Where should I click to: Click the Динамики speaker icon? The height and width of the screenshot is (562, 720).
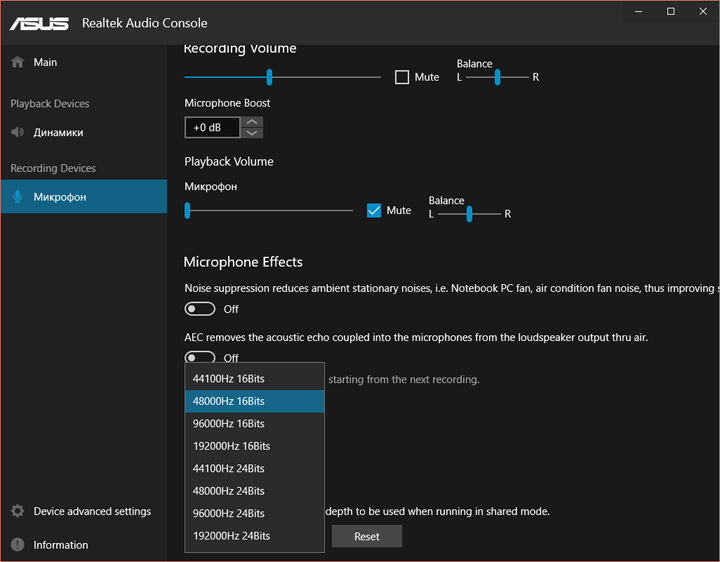(17, 132)
